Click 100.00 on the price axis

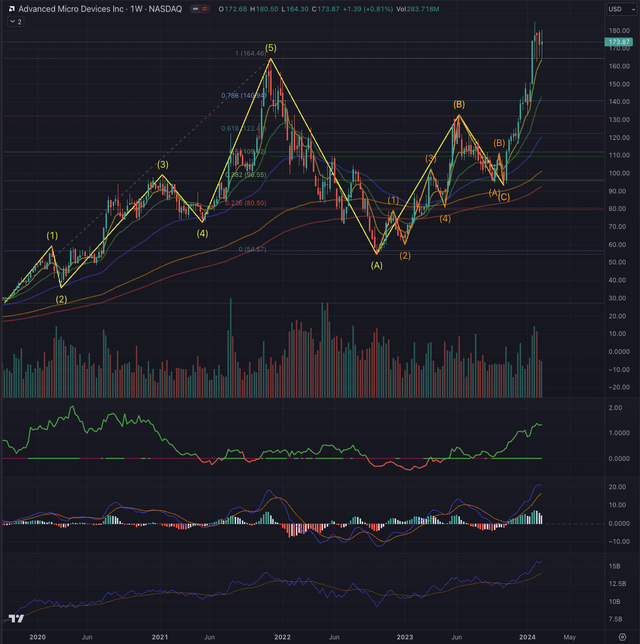(619, 173)
